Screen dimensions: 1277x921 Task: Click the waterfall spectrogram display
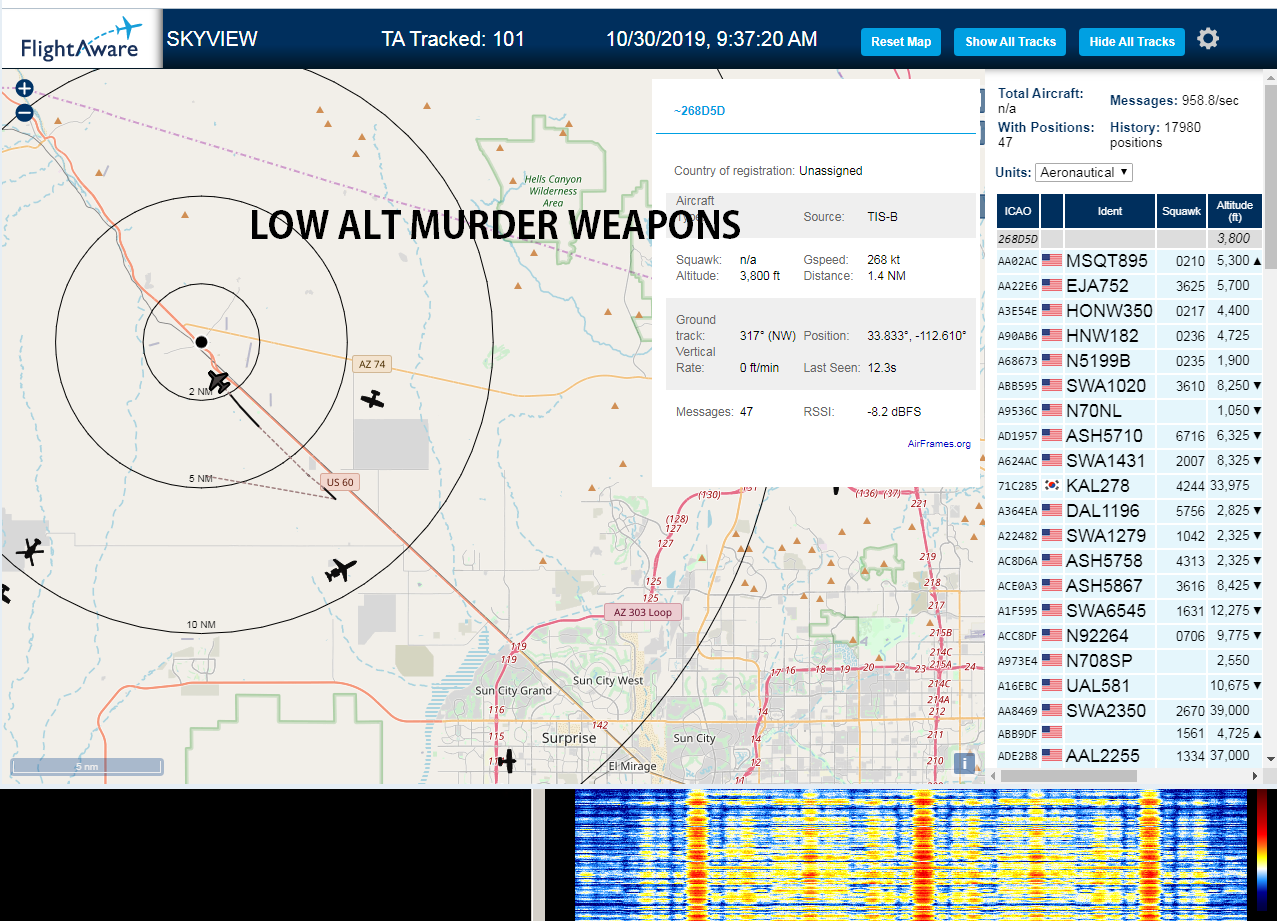point(910,855)
